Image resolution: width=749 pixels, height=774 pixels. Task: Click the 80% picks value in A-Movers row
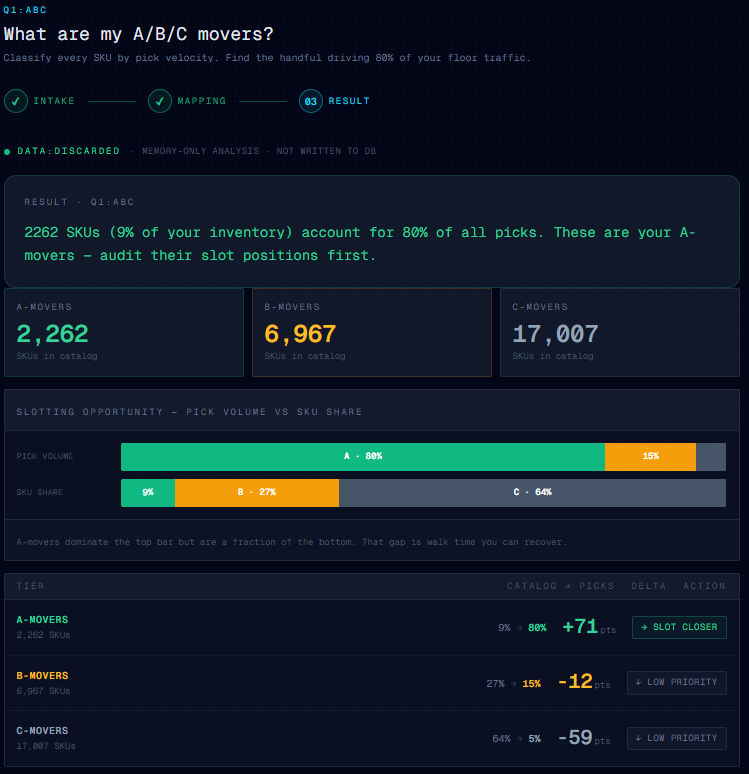[537, 628]
